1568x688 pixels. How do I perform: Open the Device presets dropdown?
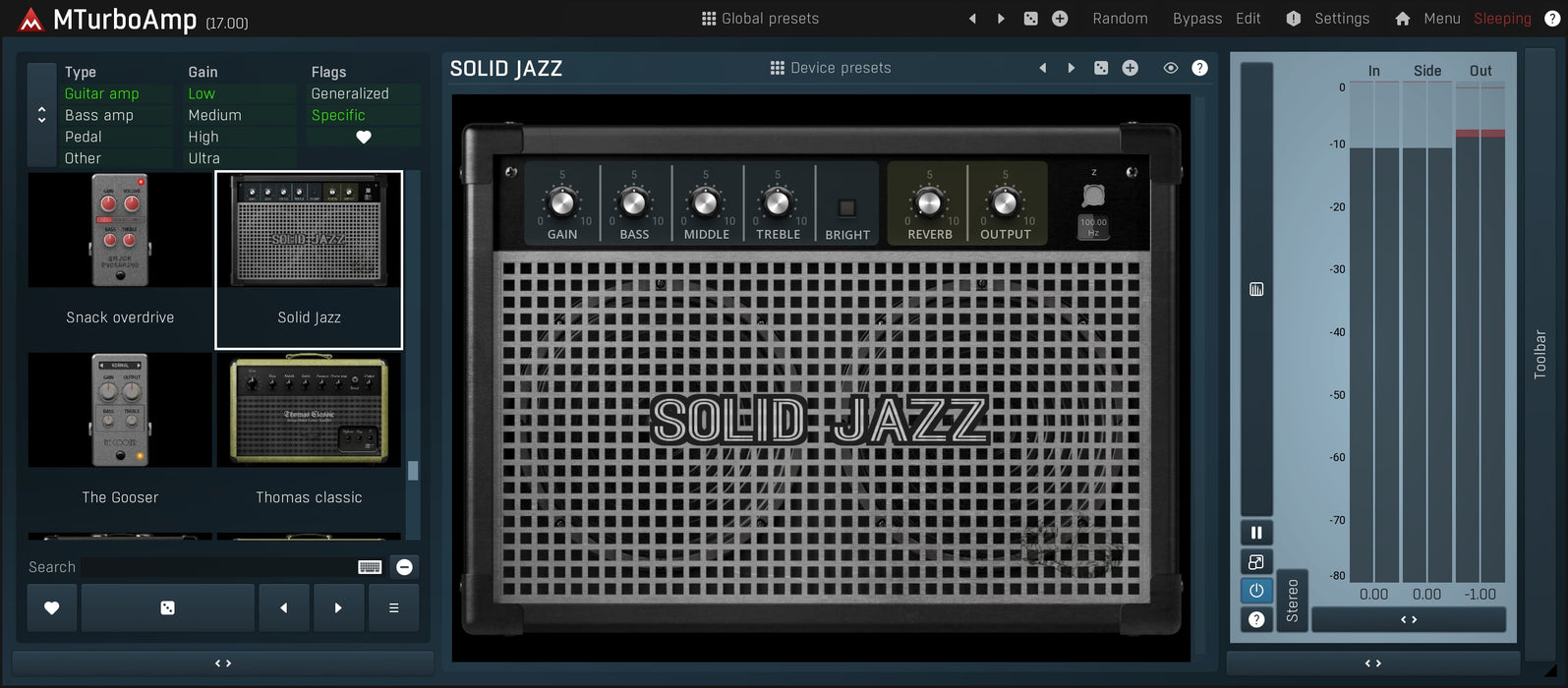pos(831,68)
